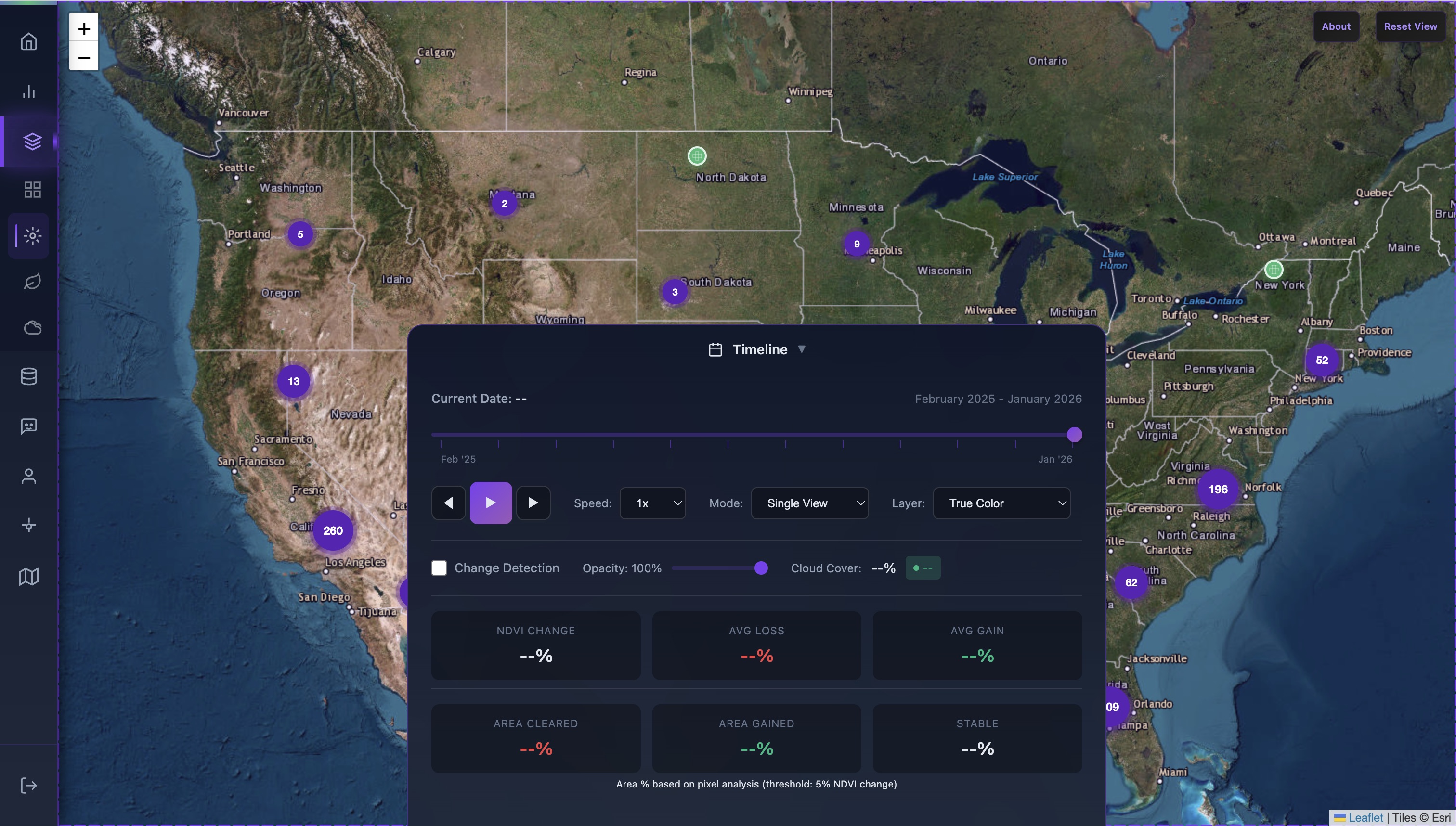This screenshot has height=826, width=1456.
Task: Open the grid dashboard icon
Action: point(32,190)
